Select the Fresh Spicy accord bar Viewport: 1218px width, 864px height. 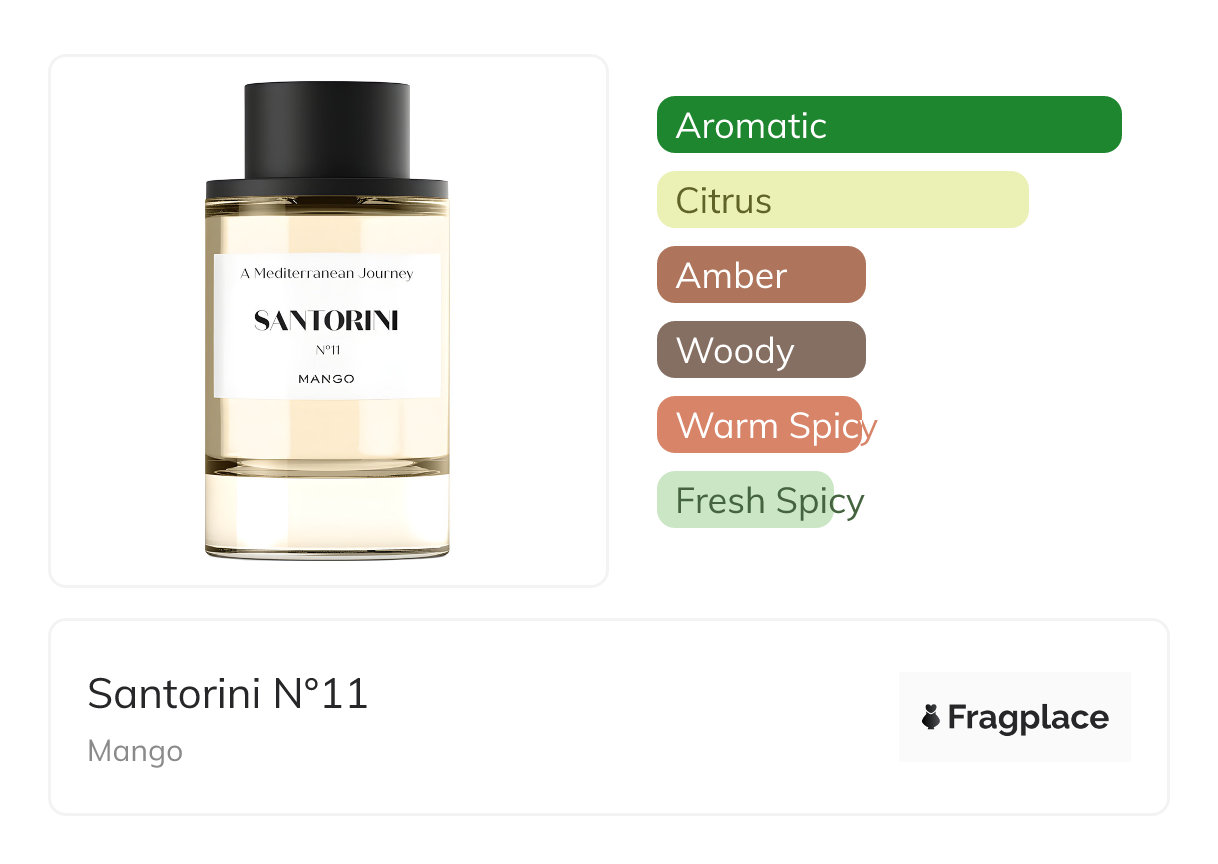[745, 500]
